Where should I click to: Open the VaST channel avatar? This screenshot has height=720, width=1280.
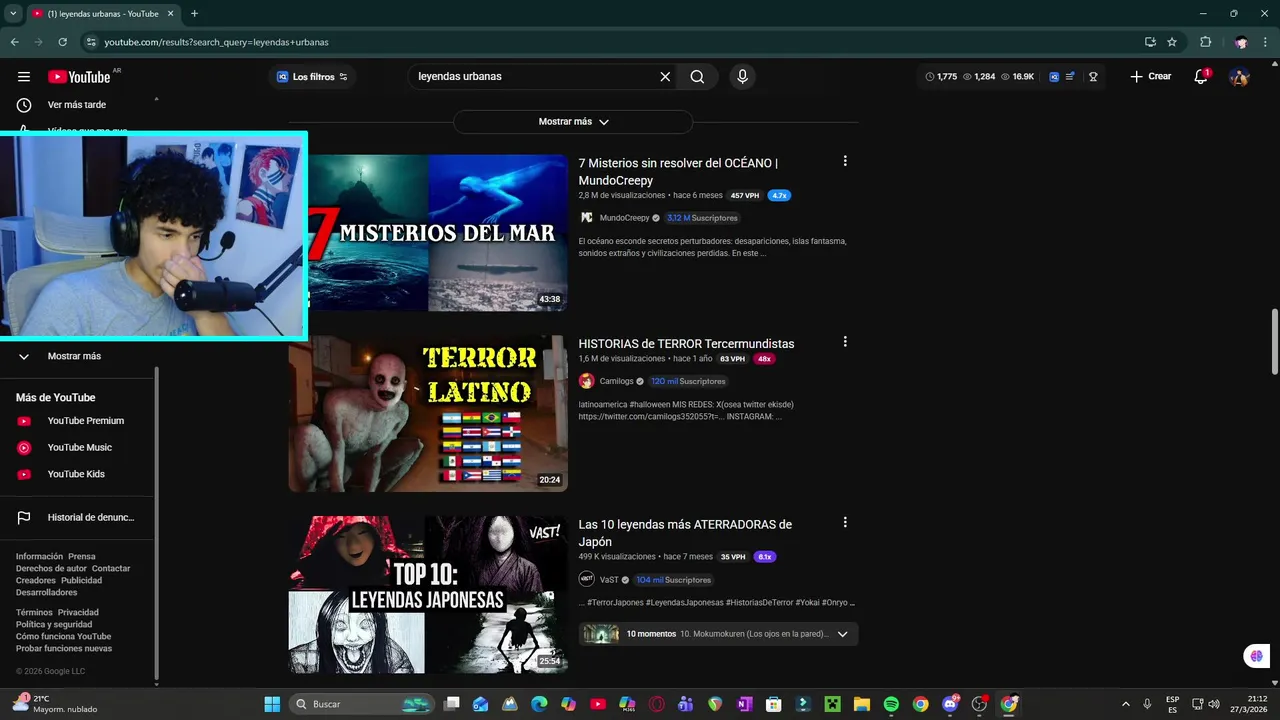587,579
